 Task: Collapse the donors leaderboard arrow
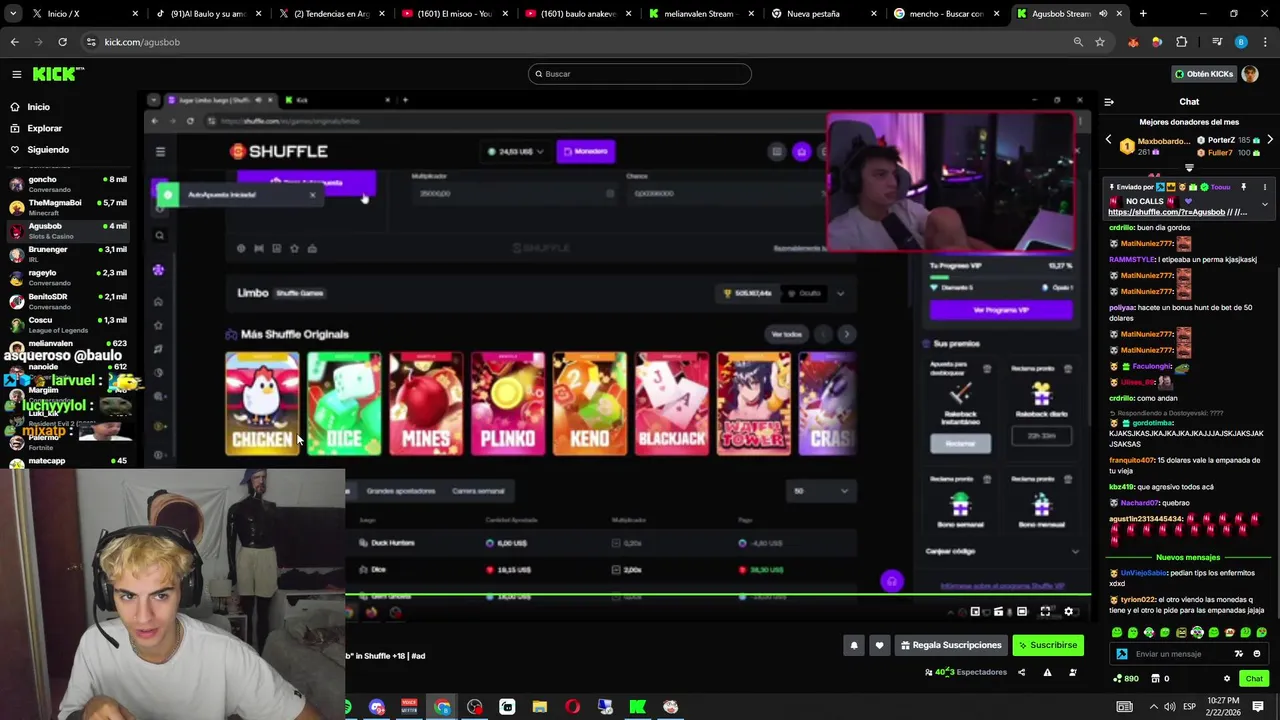click(x=1189, y=167)
